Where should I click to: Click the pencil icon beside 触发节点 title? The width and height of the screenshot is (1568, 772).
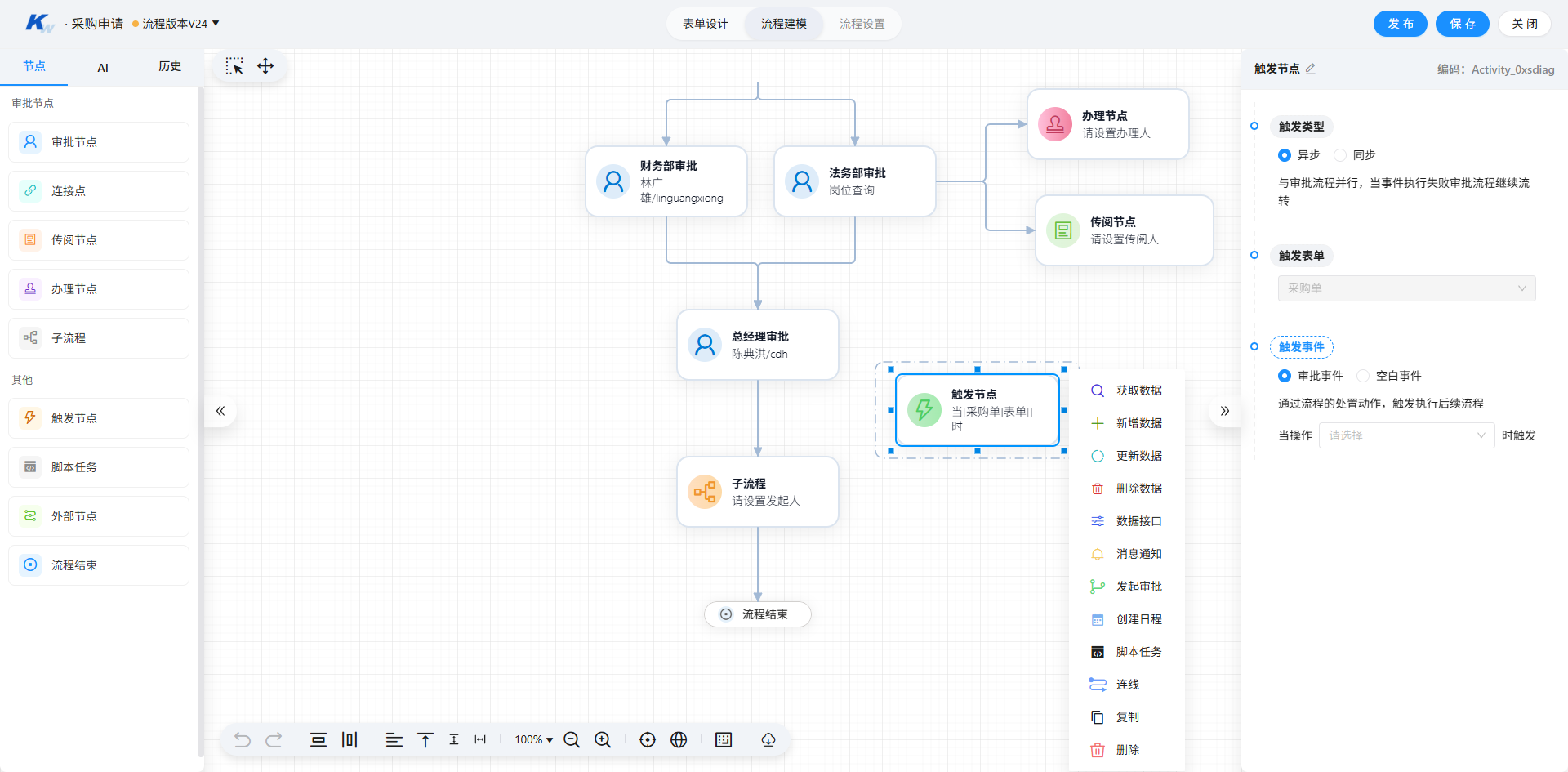point(1310,69)
